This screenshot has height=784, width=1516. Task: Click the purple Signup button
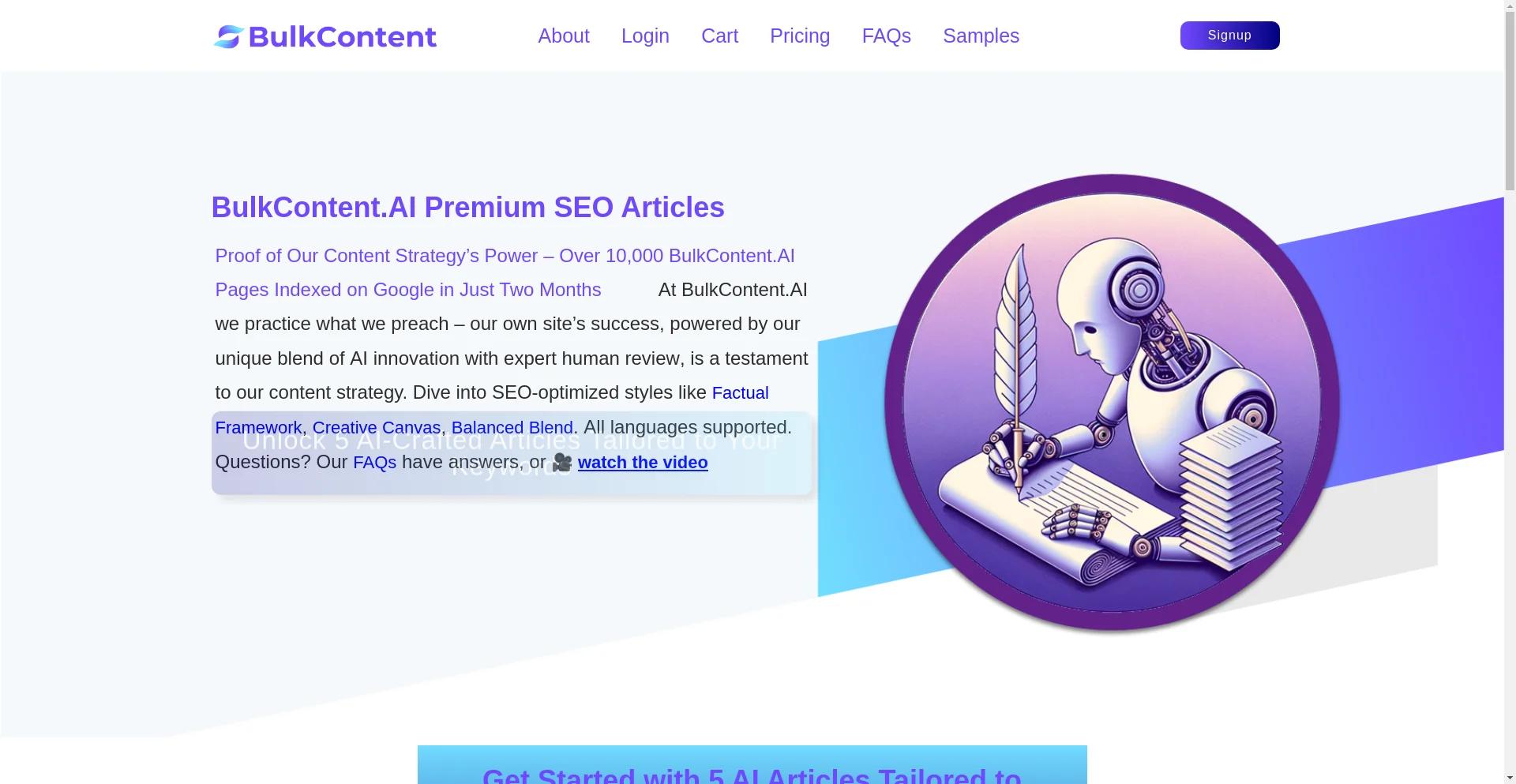[1229, 36]
